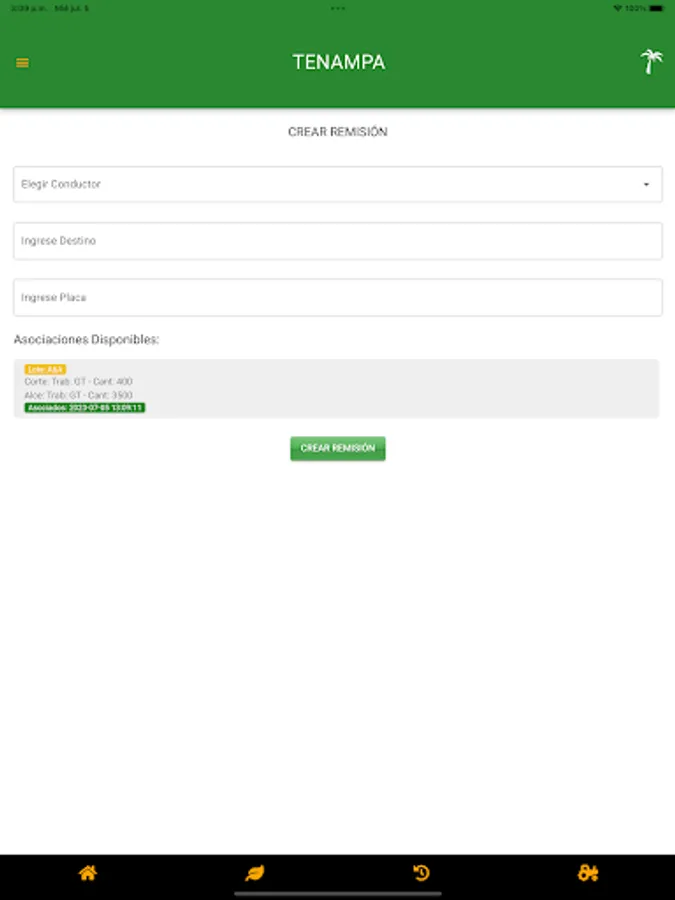Tap the palm tree icon
Viewport: 675px width, 900px height.
point(651,62)
